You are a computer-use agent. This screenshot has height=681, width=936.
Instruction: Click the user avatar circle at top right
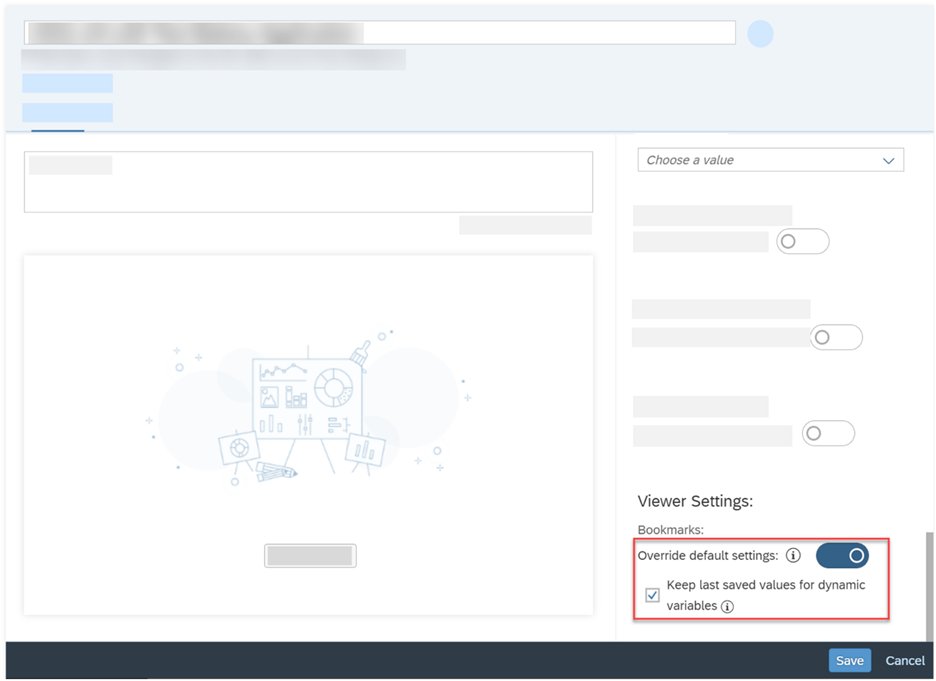click(x=761, y=33)
